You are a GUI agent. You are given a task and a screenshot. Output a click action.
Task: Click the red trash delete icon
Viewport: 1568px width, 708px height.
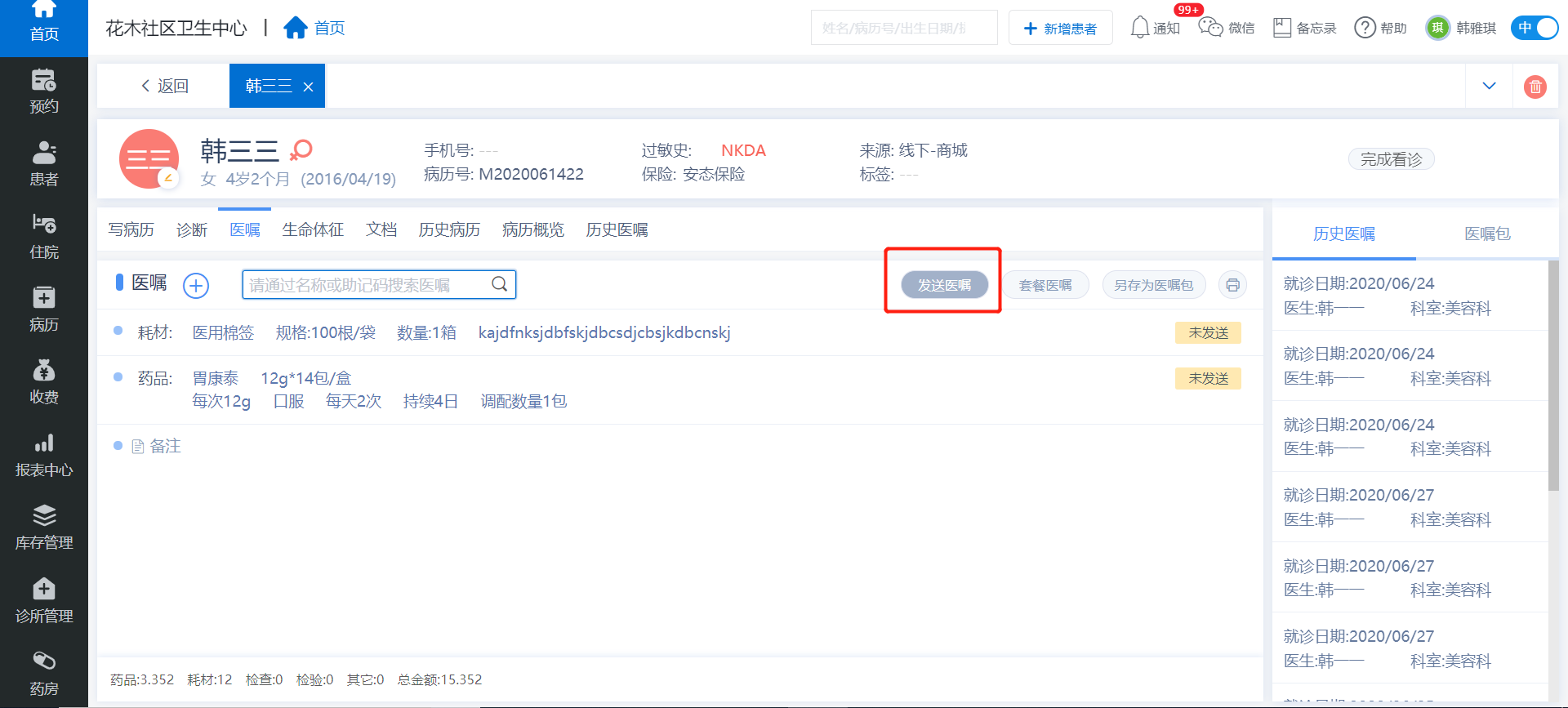click(x=1535, y=87)
